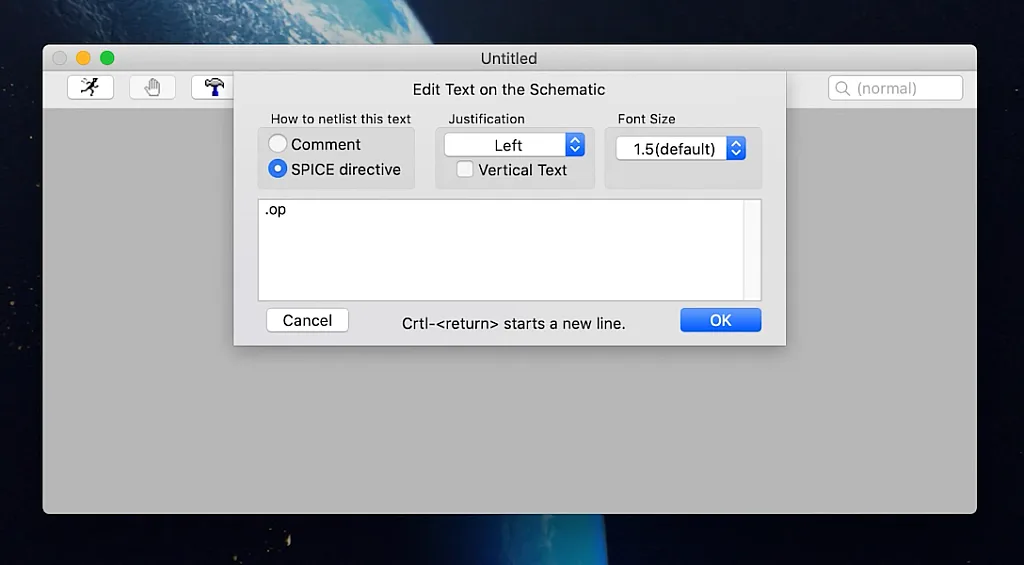Image resolution: width=1024 pixels, height=565 pixels.
Task: Focus the (normal) search field
Action: point(905,88)
